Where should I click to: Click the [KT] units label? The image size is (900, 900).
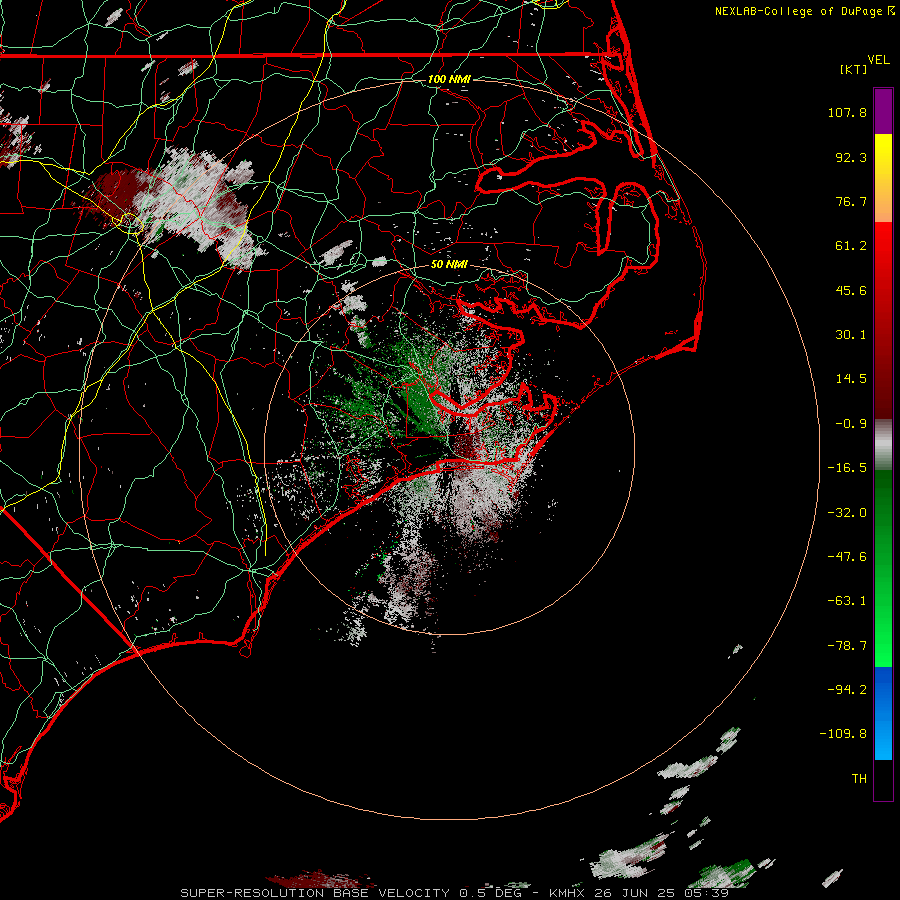pos(853,69)
